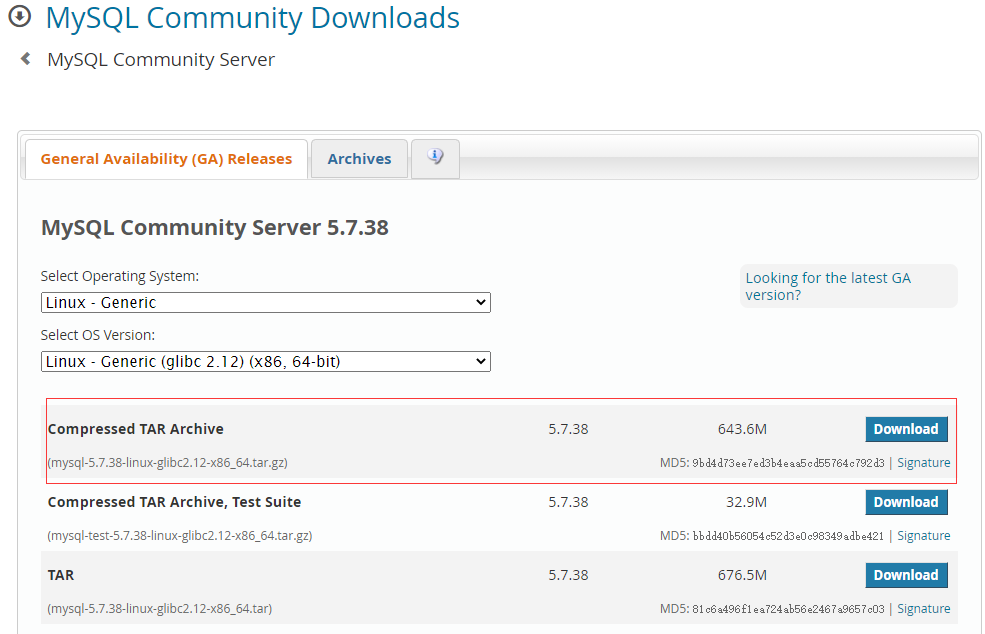Screen dimensions: 985x634
Task: Click the 676.5M size value
Action: click(742, 575)
